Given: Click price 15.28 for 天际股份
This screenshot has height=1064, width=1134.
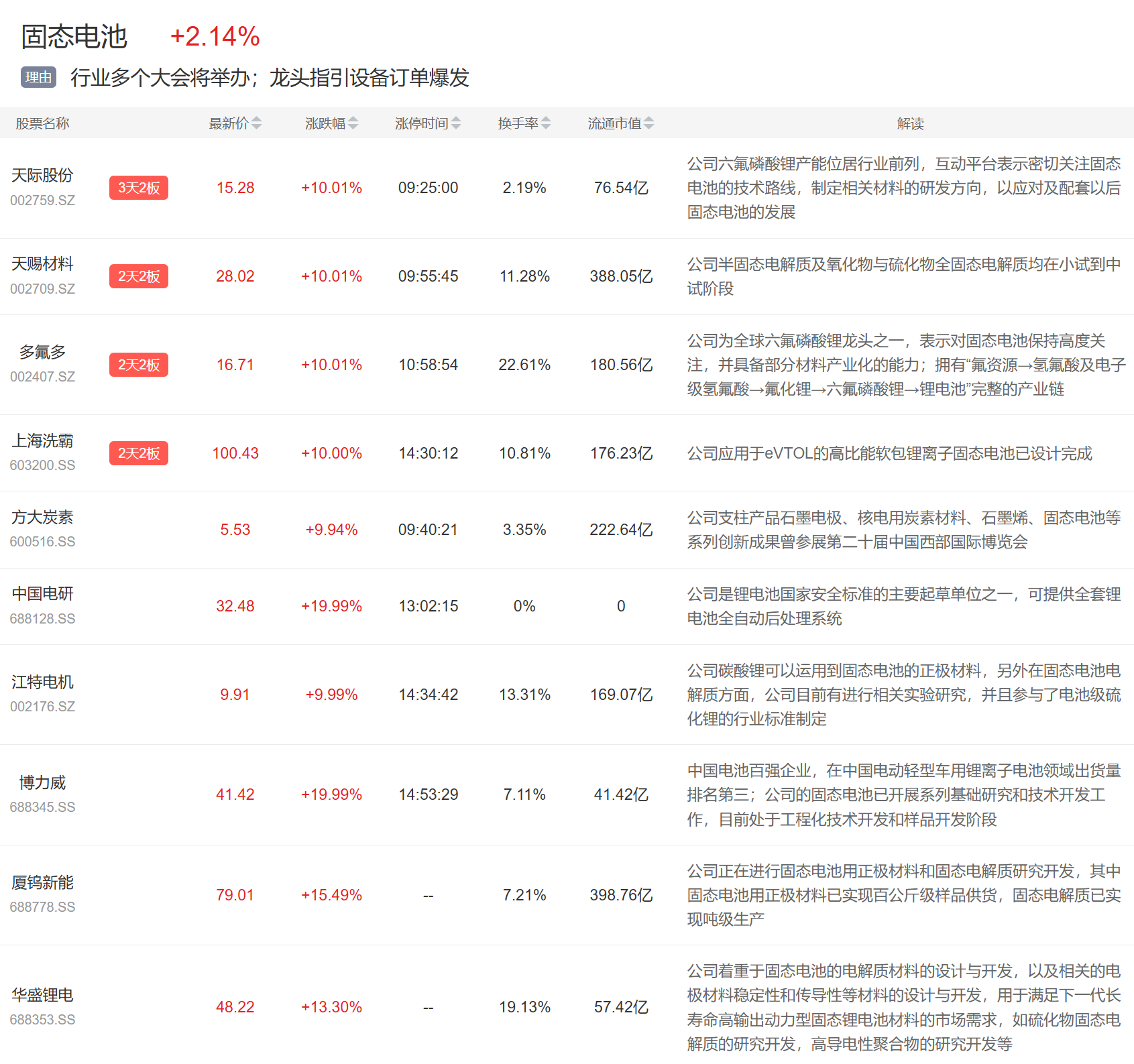Looking at the screenshot, I should click(x=235, y=188).
